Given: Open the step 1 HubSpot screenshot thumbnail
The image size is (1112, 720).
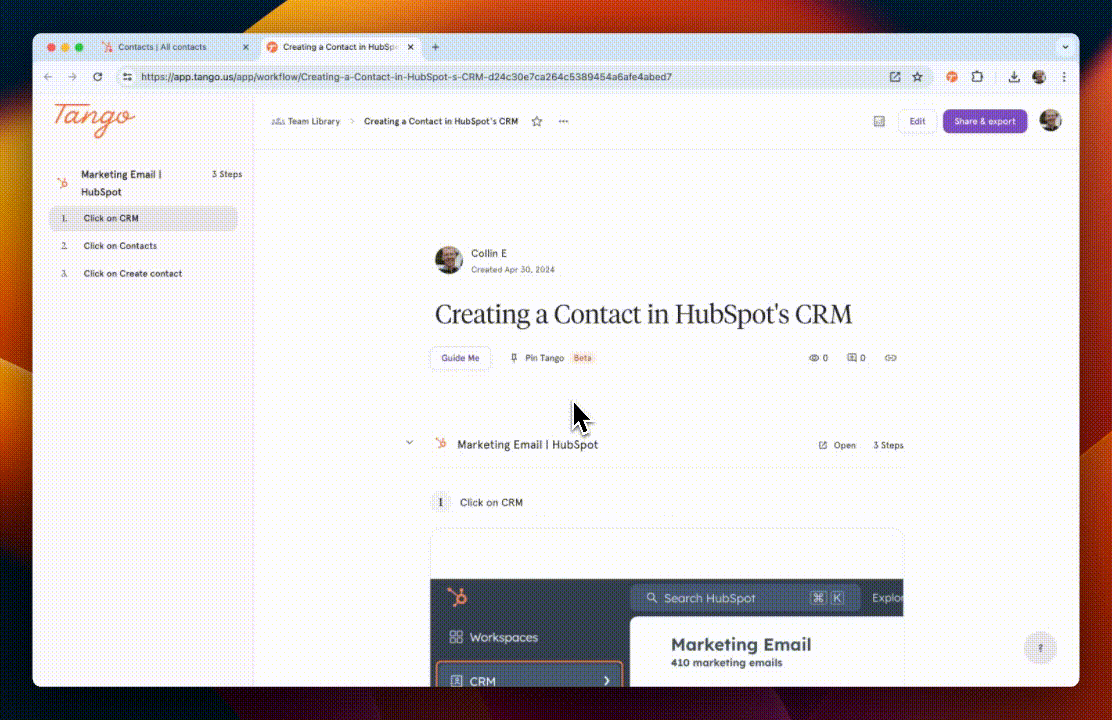Looking at the screenshot, I should pyautogui.click(x=667, y=607).
